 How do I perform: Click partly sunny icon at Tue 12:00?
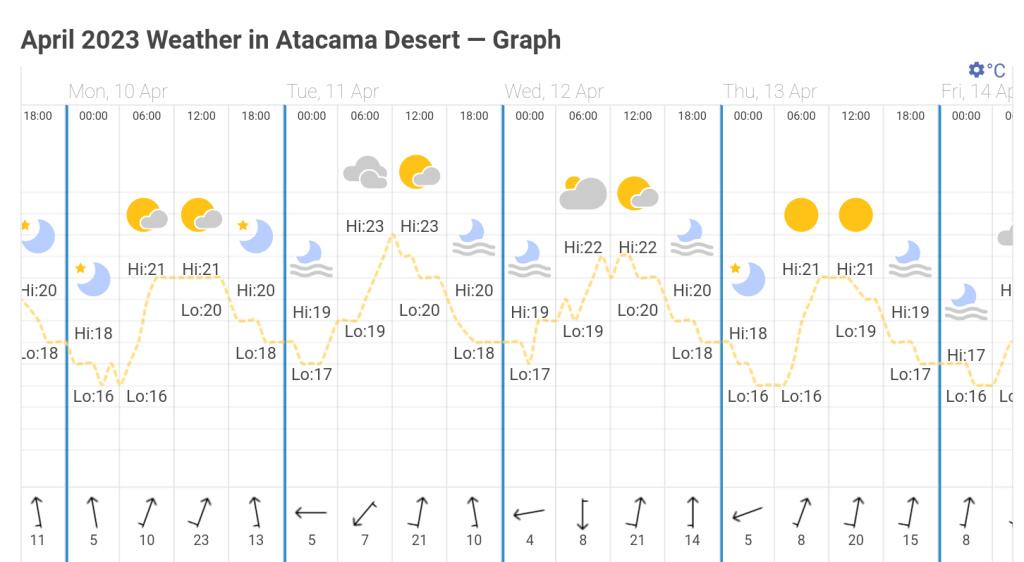click(x=419, y=173)
